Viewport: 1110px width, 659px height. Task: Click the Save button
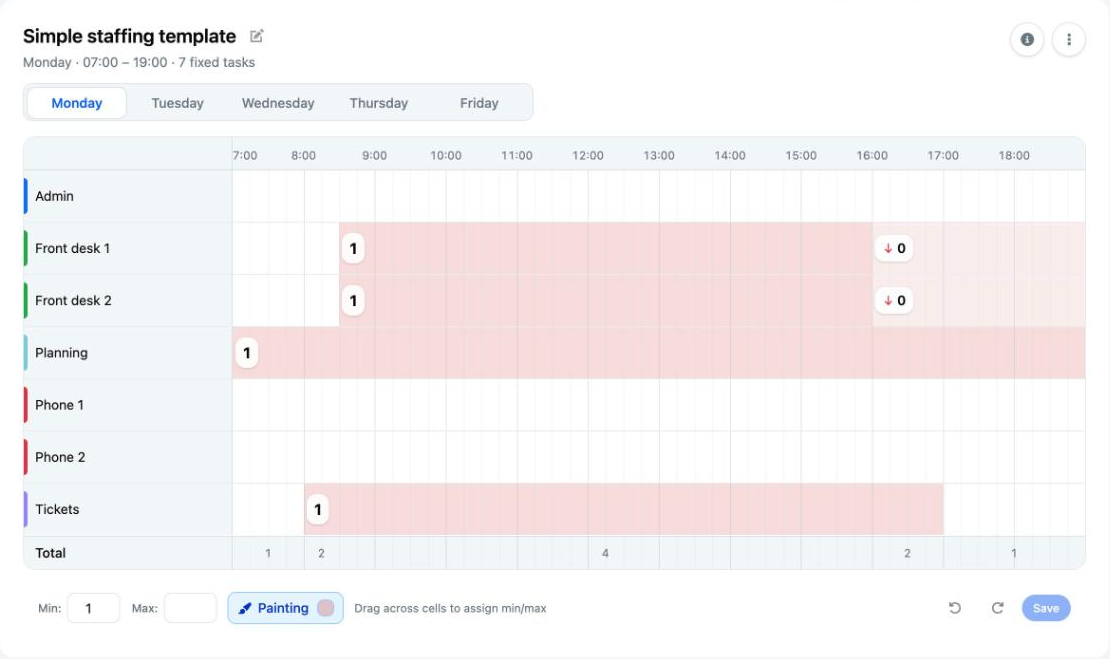1046,608
